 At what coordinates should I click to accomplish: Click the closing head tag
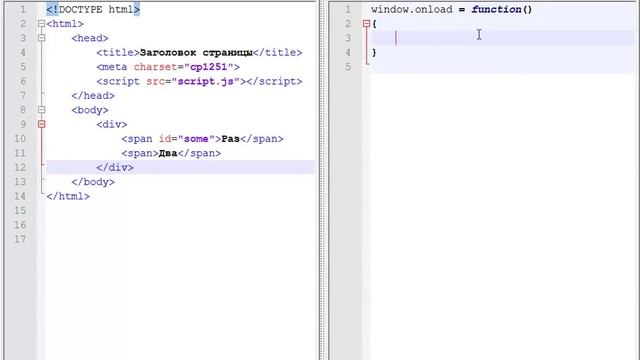coord(93,96)
